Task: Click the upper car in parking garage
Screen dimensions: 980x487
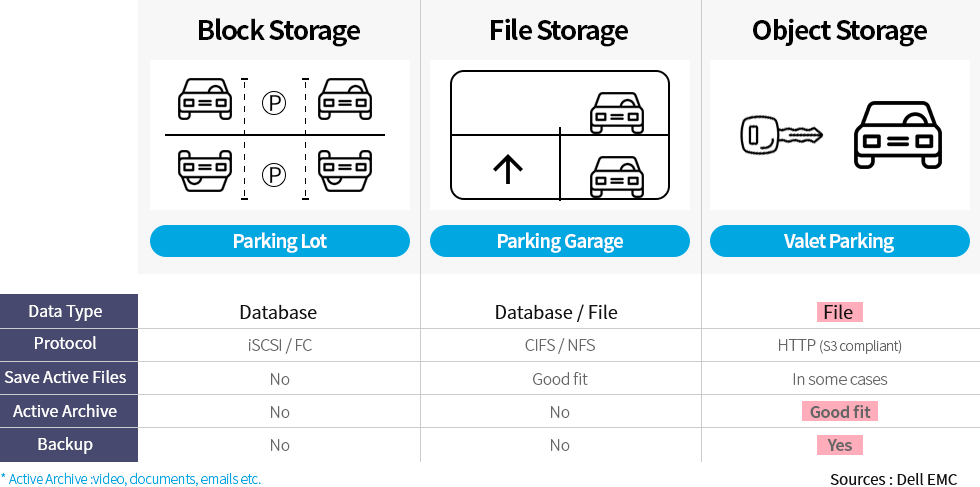Action: [617, 111]
